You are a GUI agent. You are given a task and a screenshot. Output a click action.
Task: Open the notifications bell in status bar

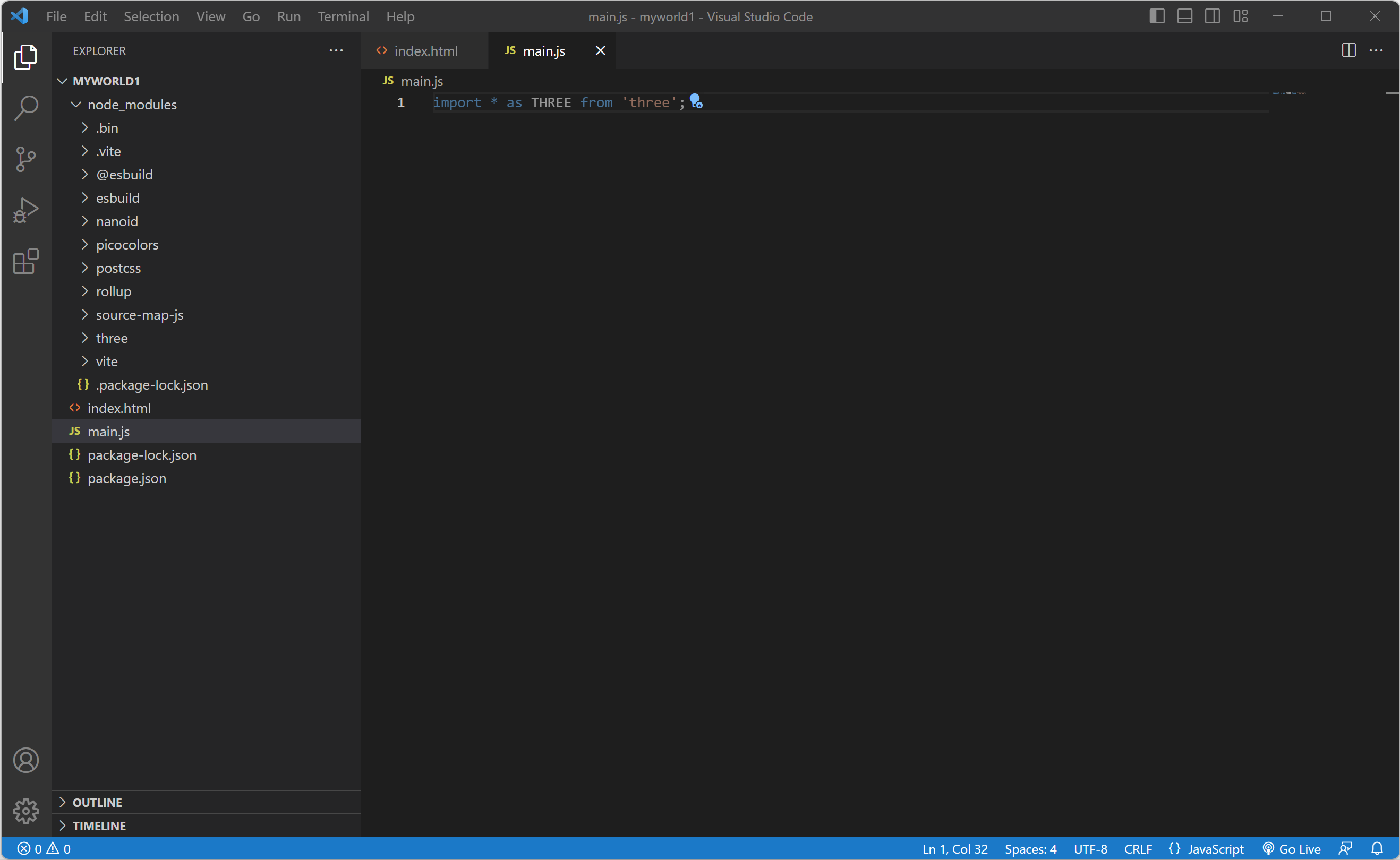(1377, 849)
